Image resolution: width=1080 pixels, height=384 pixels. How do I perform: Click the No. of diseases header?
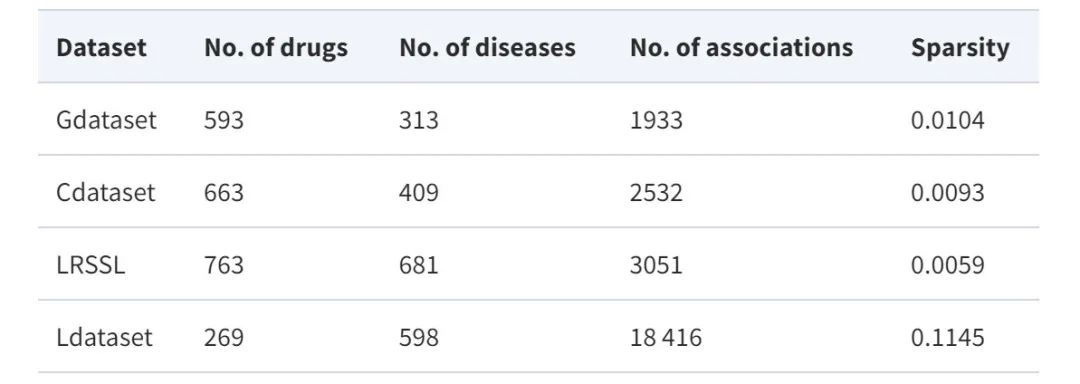[x=487, y=47]
